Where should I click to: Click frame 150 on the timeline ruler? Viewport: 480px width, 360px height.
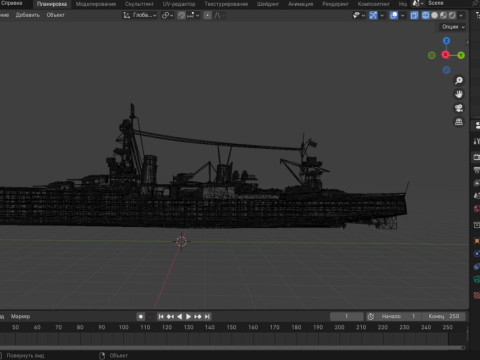pyautogui.click(x=231, y=327)
